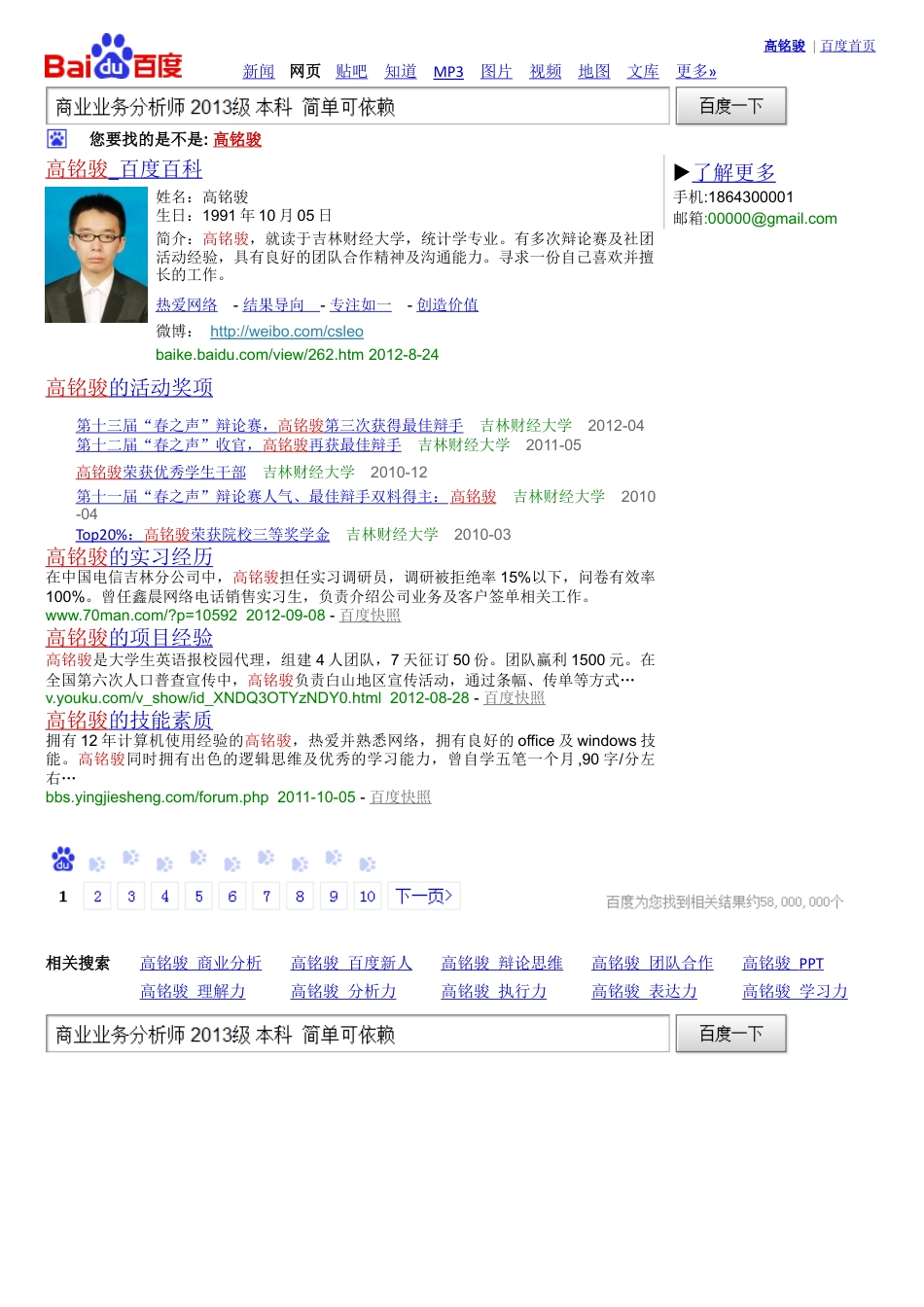Open 高铭骏的项目经验 result
The image size is (924, 1307).
click(x=129, y=637)
